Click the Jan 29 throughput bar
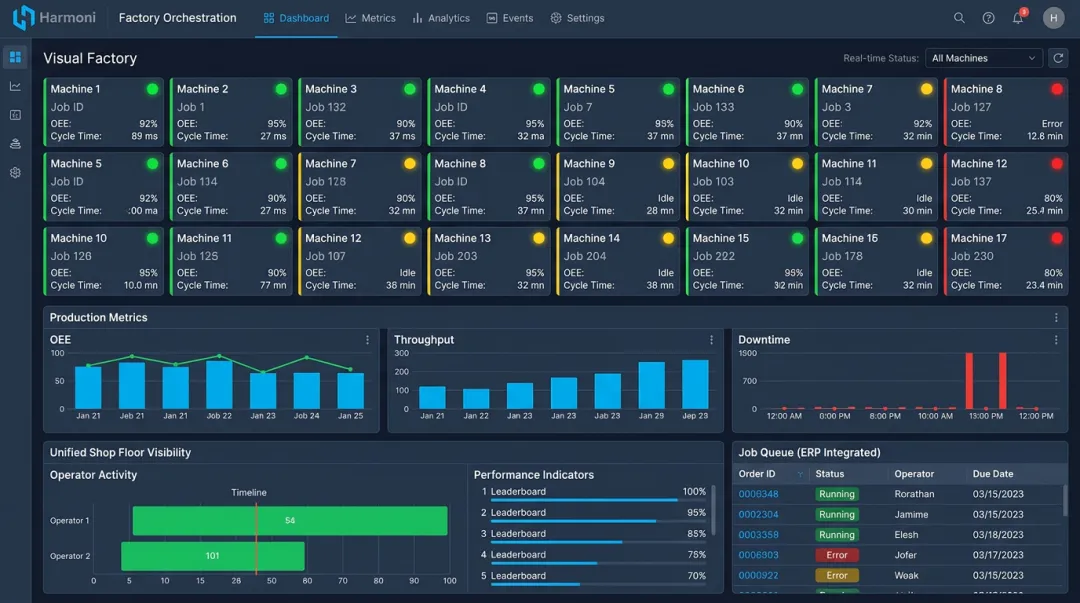The width and height of the screenshot is (1080, 603). click(652, 385)
